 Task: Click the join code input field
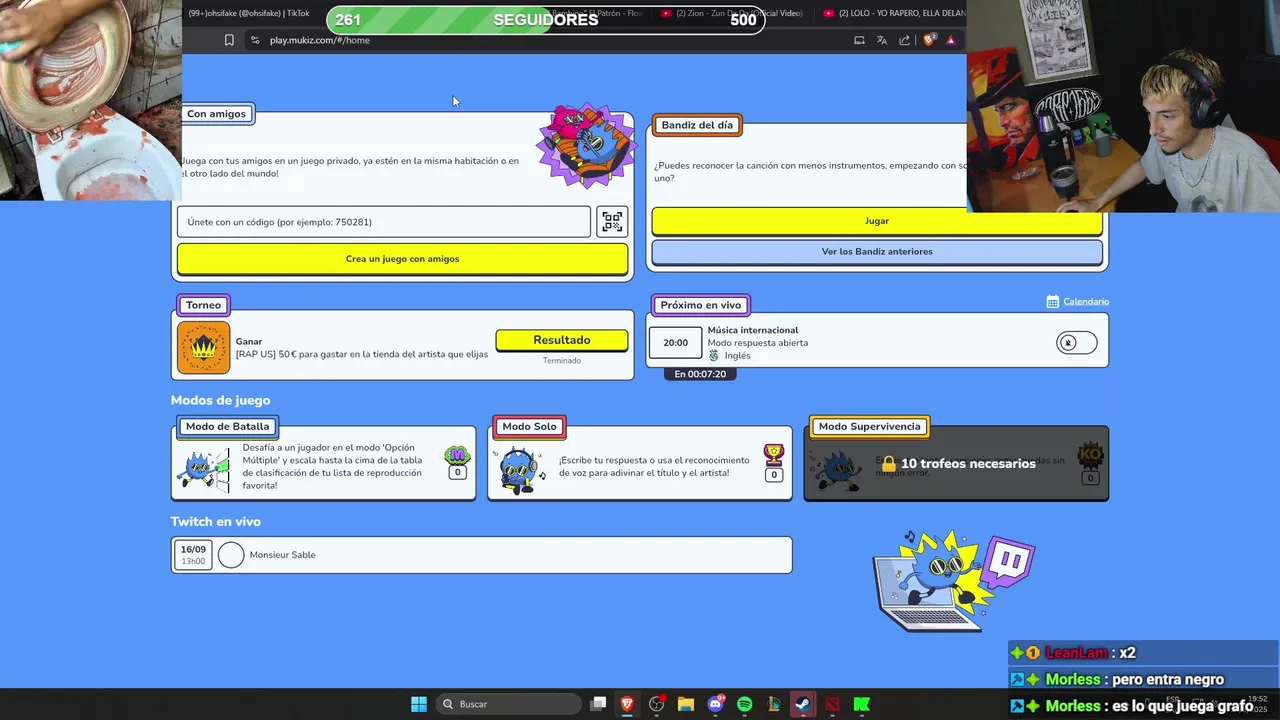384,222
